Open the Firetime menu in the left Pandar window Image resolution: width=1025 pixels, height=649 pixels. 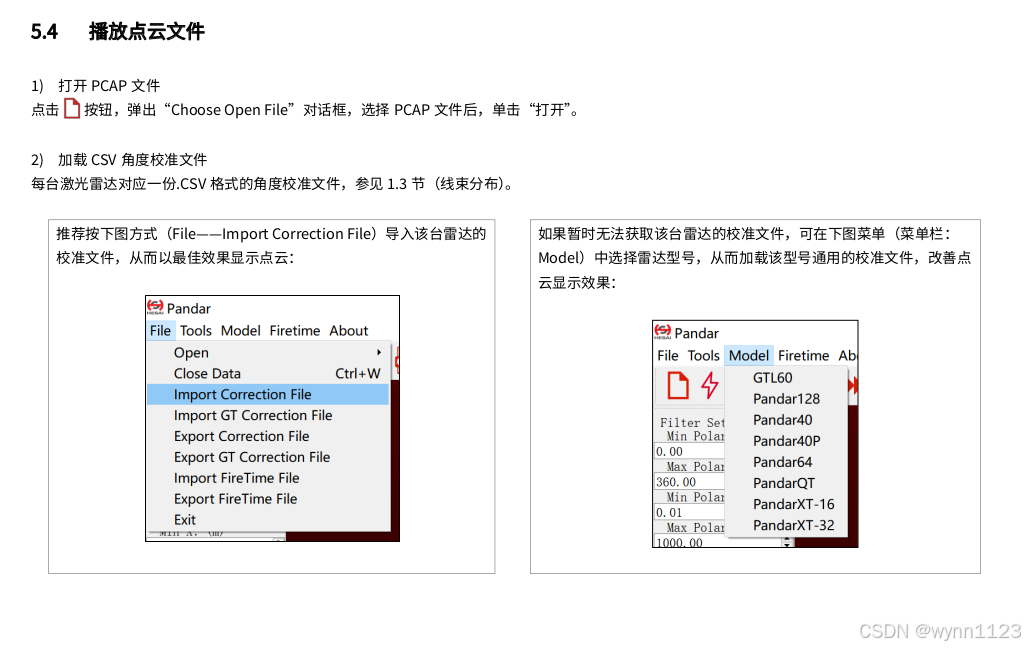click(x=295, y=331)
